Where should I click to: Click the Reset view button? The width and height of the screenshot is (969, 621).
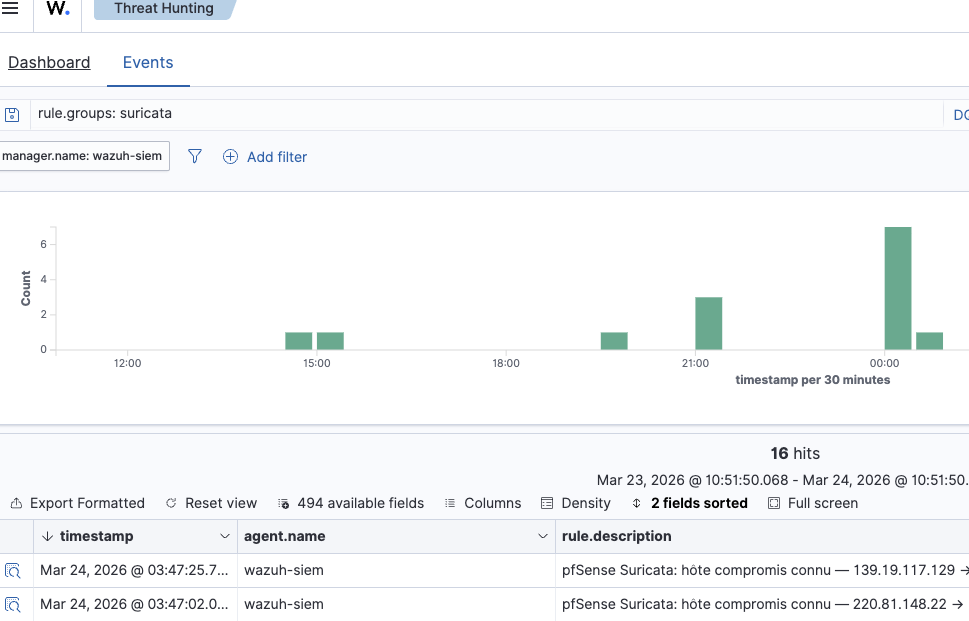(211, 504)
